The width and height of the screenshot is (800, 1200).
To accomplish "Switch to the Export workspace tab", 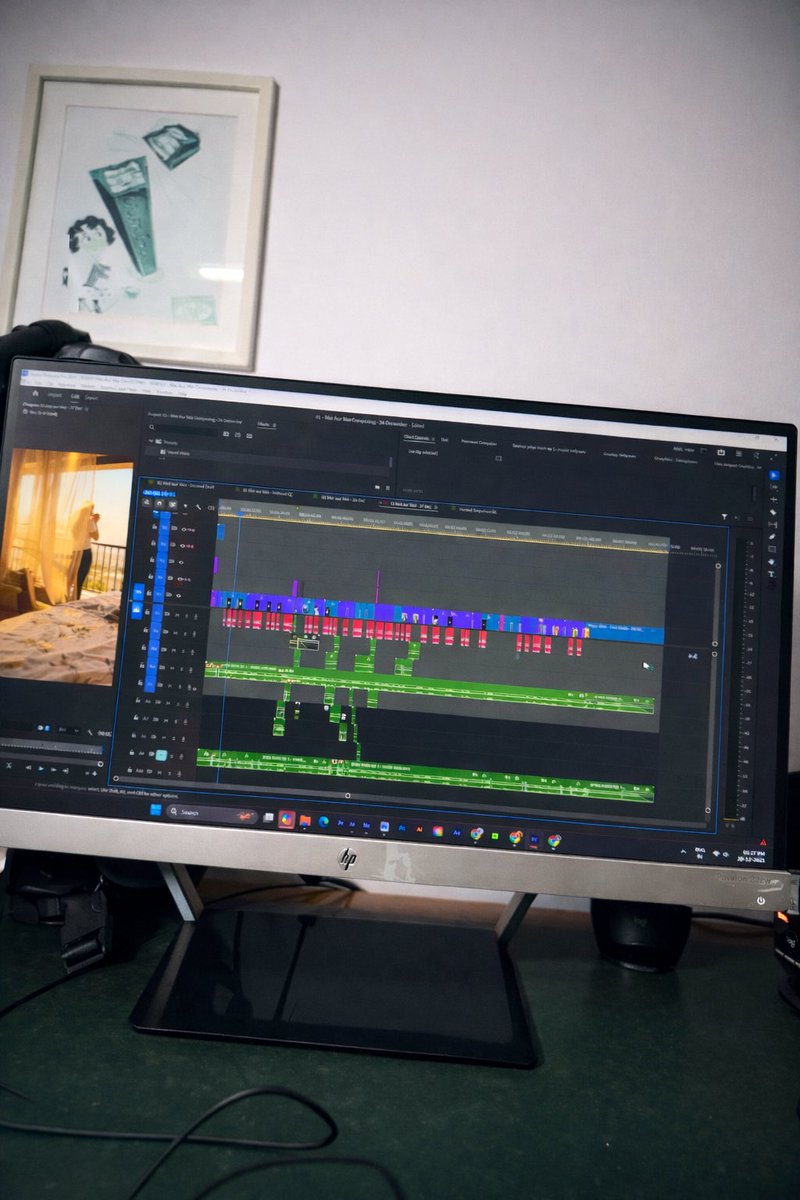I will [91, 397].
